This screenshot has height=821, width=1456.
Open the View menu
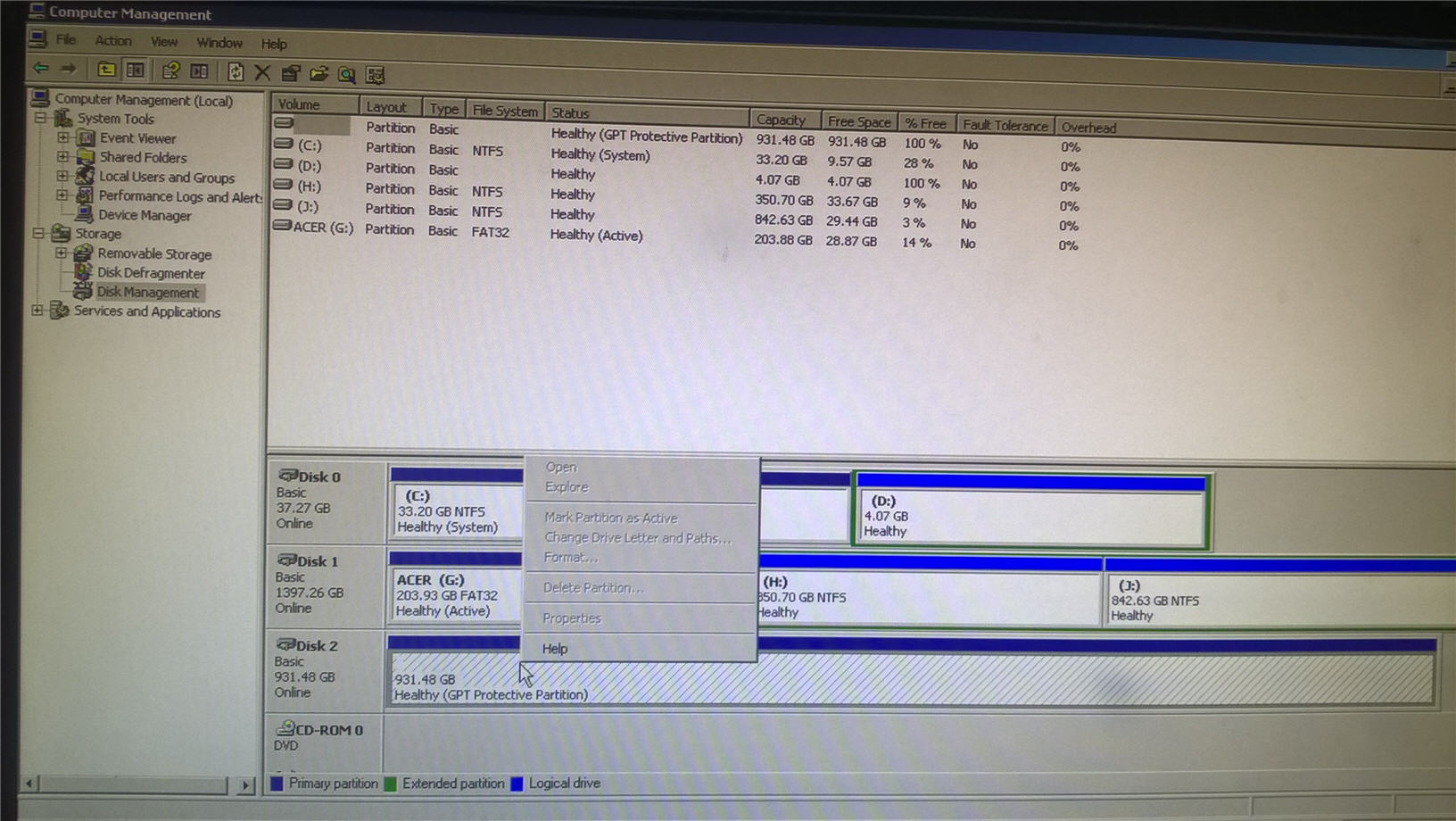pyautogui.click(x=164, y=41)
